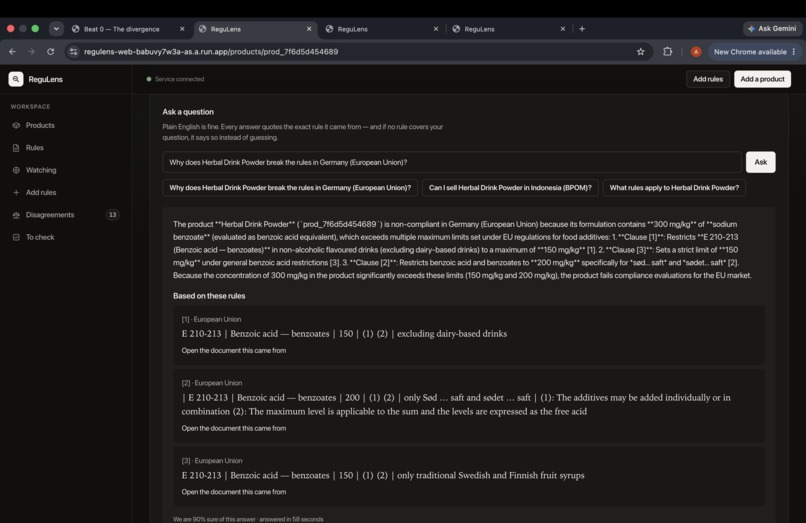Choose suggestion What rules apply to Herbal Drink Powder
This screenshot has width=806, height=523.
tap(674, 188)
